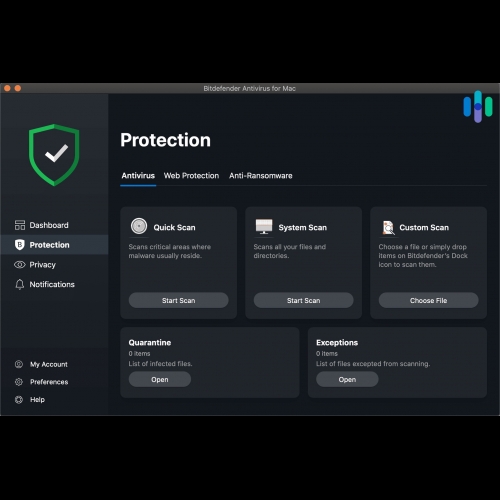This screenshot has width=500, height=500.
Task: Click the System Scan monitor icon
Action: pos(264,227)
